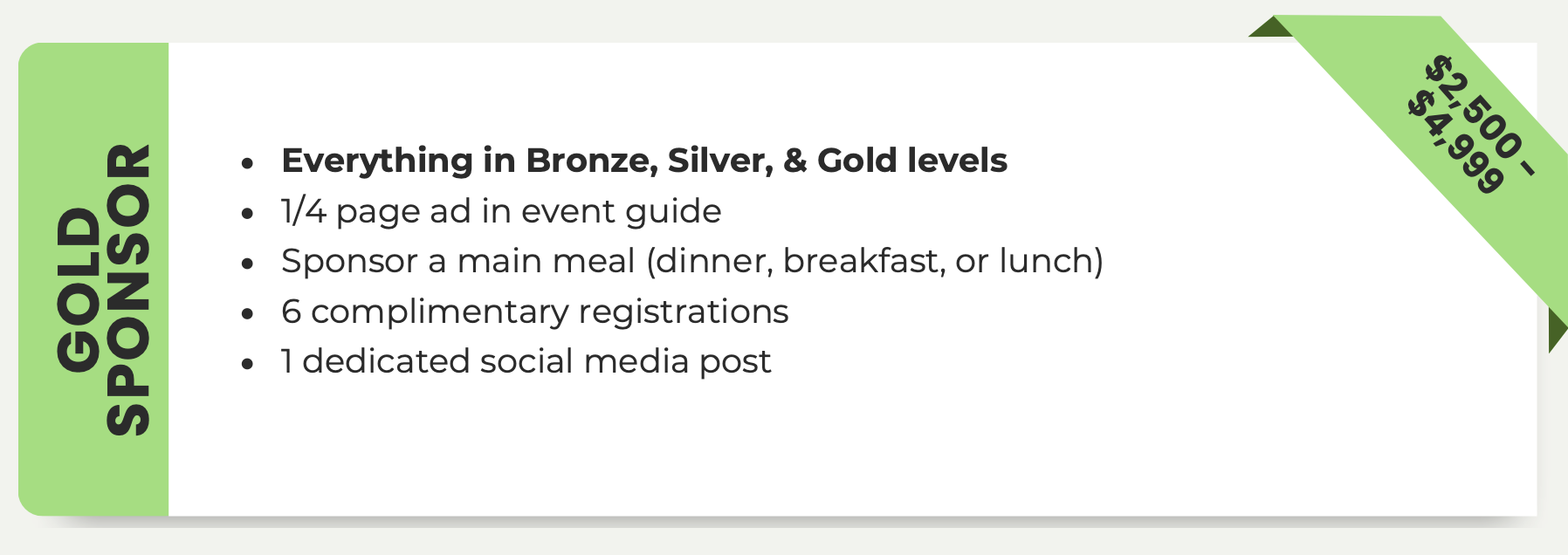1568x555 pixels.
Task: Click the bold words "Gold levels"
Action: tap(912, 161)
